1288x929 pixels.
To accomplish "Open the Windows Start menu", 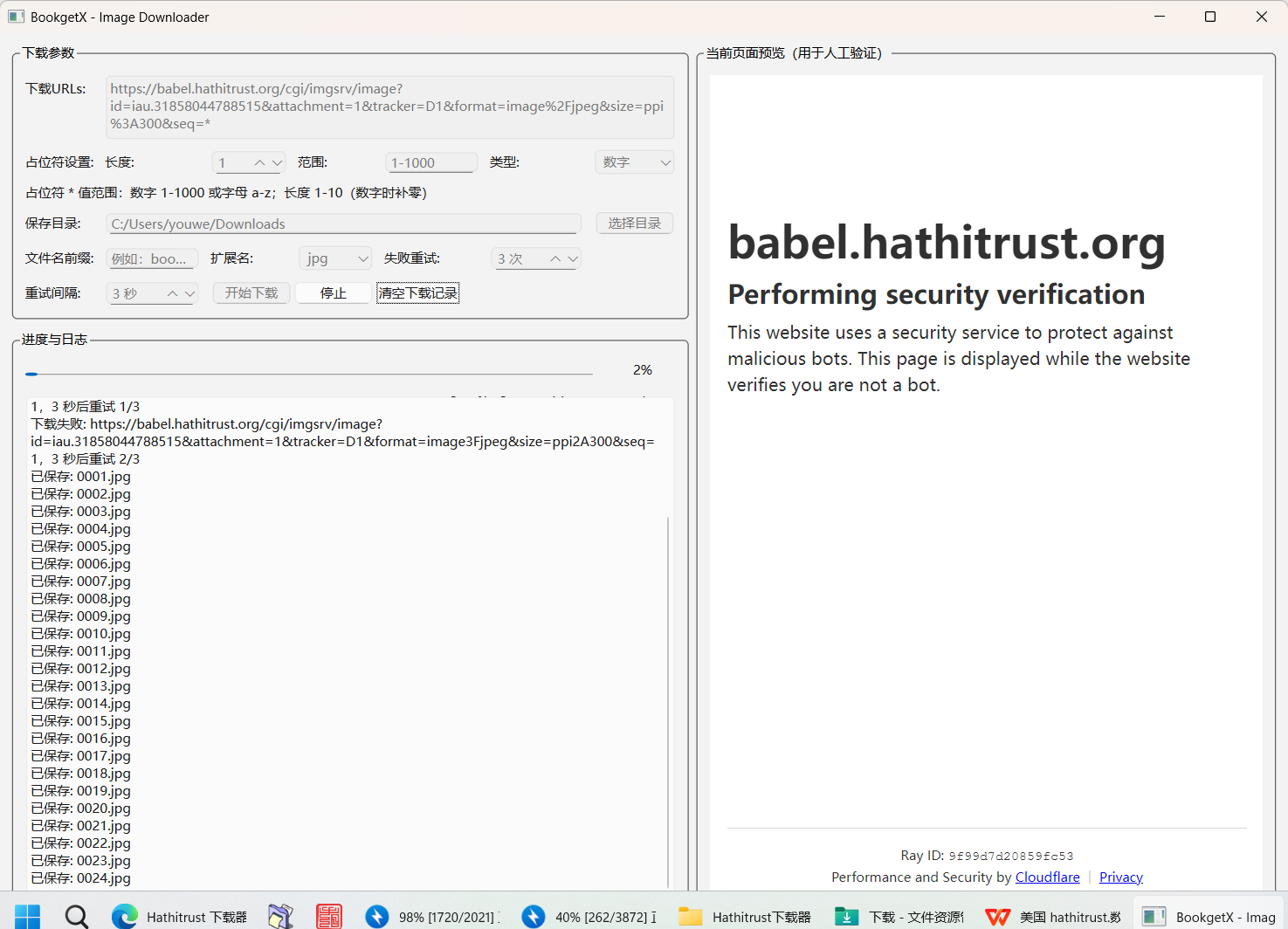I will coord(27,916).
